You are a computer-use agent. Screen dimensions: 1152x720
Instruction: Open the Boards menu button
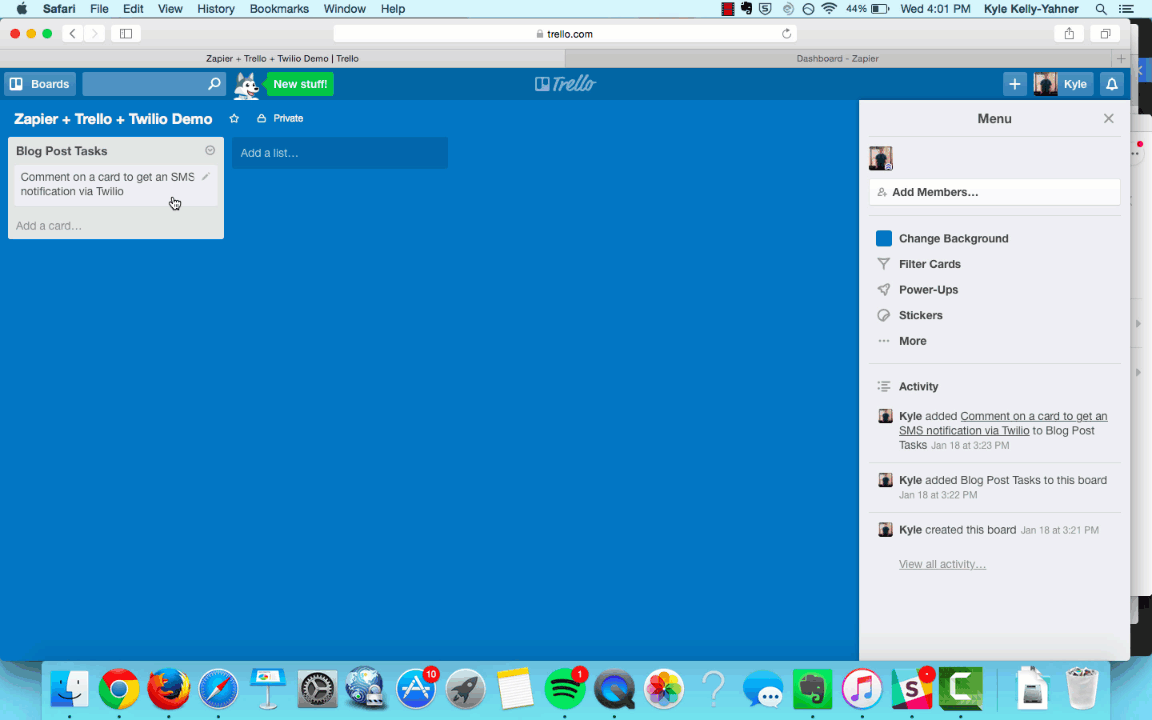[40, 84]
